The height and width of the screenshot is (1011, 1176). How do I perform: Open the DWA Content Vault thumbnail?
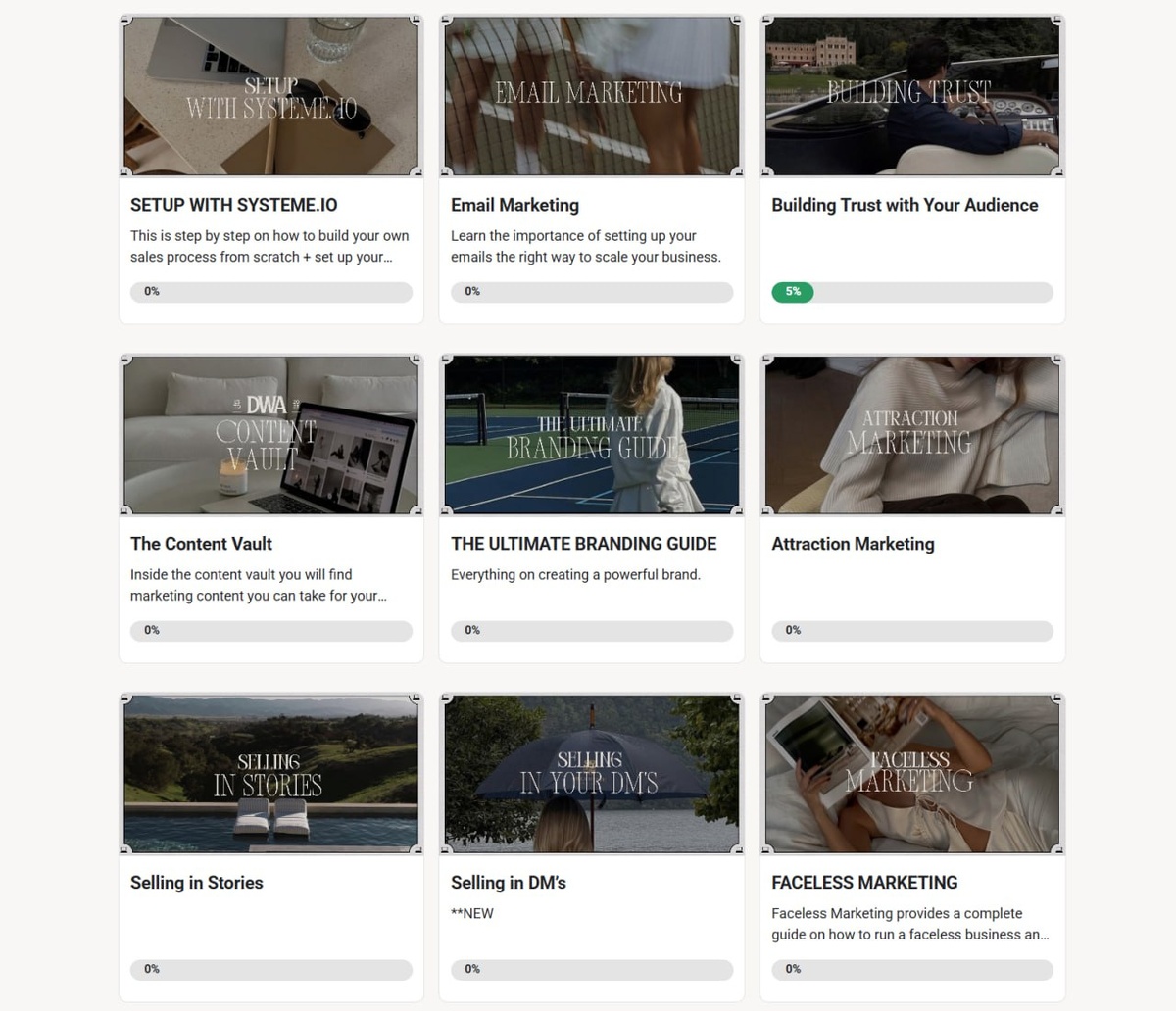tap(271, 435)
